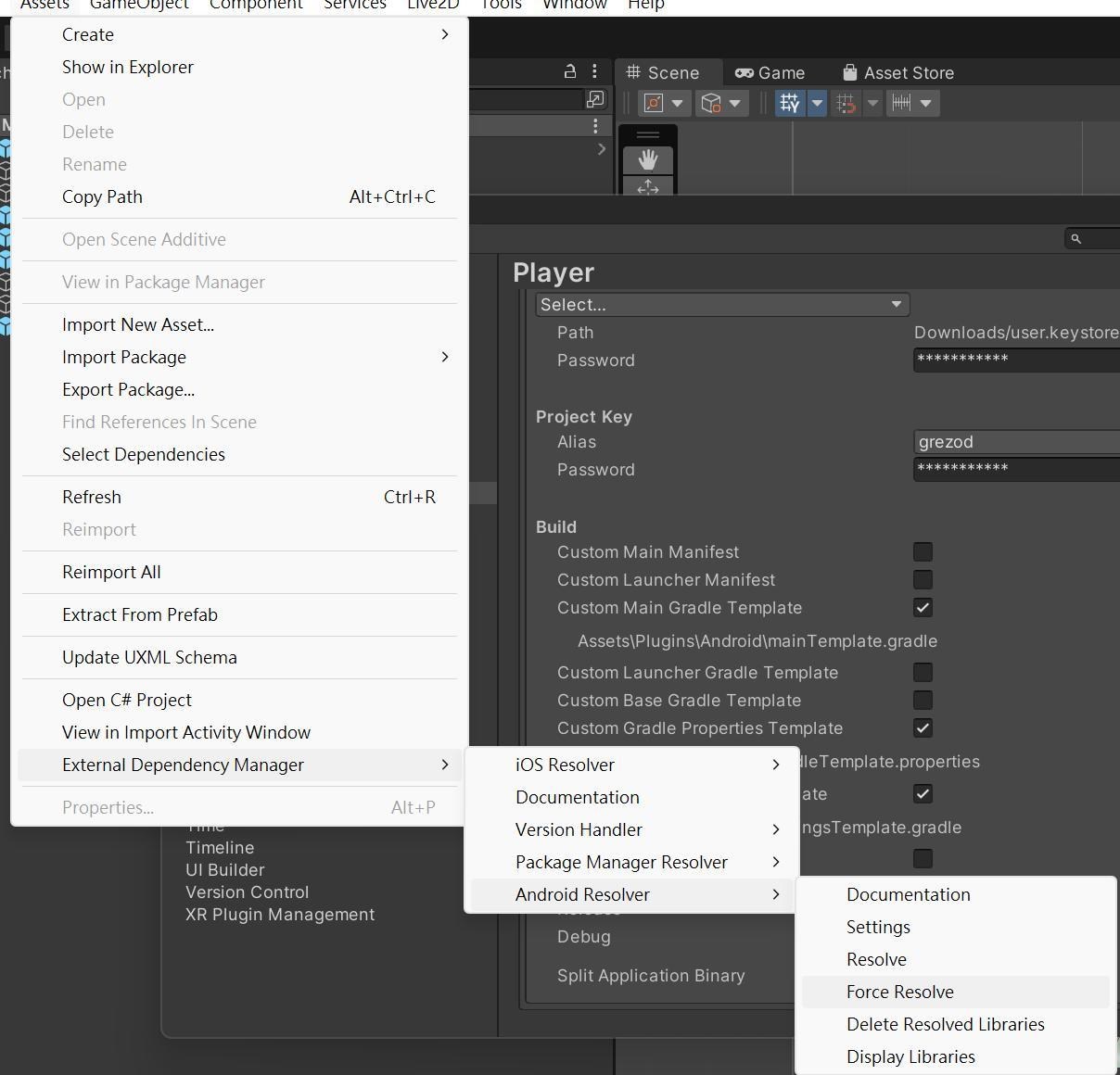1120x1075 pixels.
Task: Click the grid snapping magnet icon
Action: tap(846, 103)
